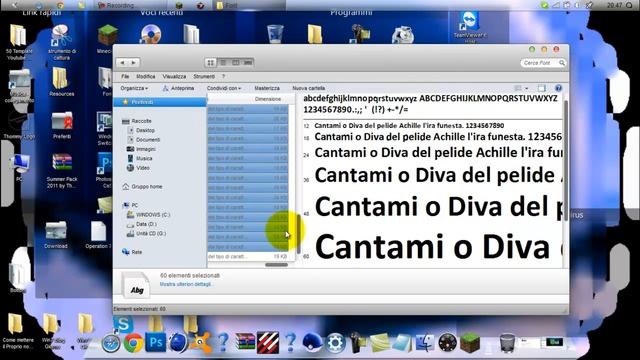Switch to cover flow view
640x360 pixels.
[x=248, y=62]
